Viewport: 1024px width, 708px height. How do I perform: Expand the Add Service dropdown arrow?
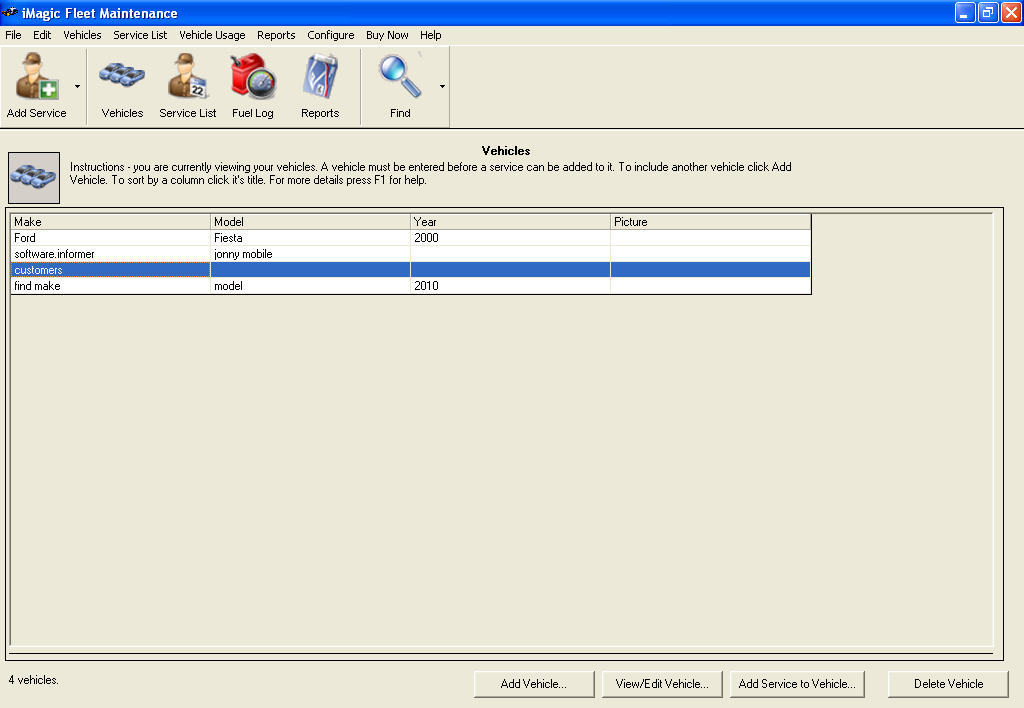click(77, 86)
